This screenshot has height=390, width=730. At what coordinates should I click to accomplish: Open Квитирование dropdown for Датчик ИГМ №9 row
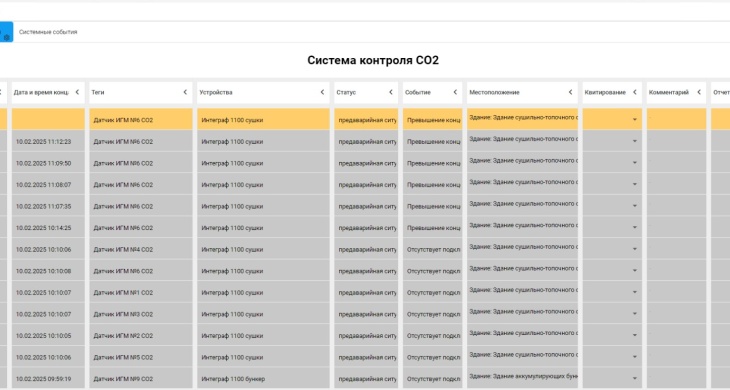(x=634, y=378)
